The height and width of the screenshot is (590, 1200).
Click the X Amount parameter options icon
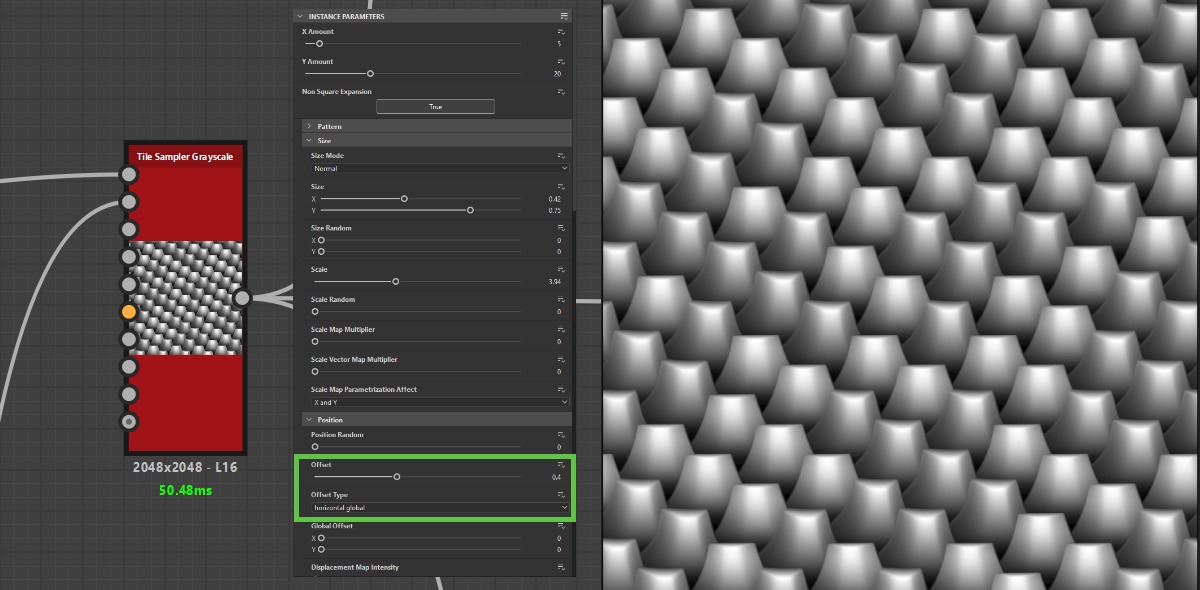click(x=562, y=32)
